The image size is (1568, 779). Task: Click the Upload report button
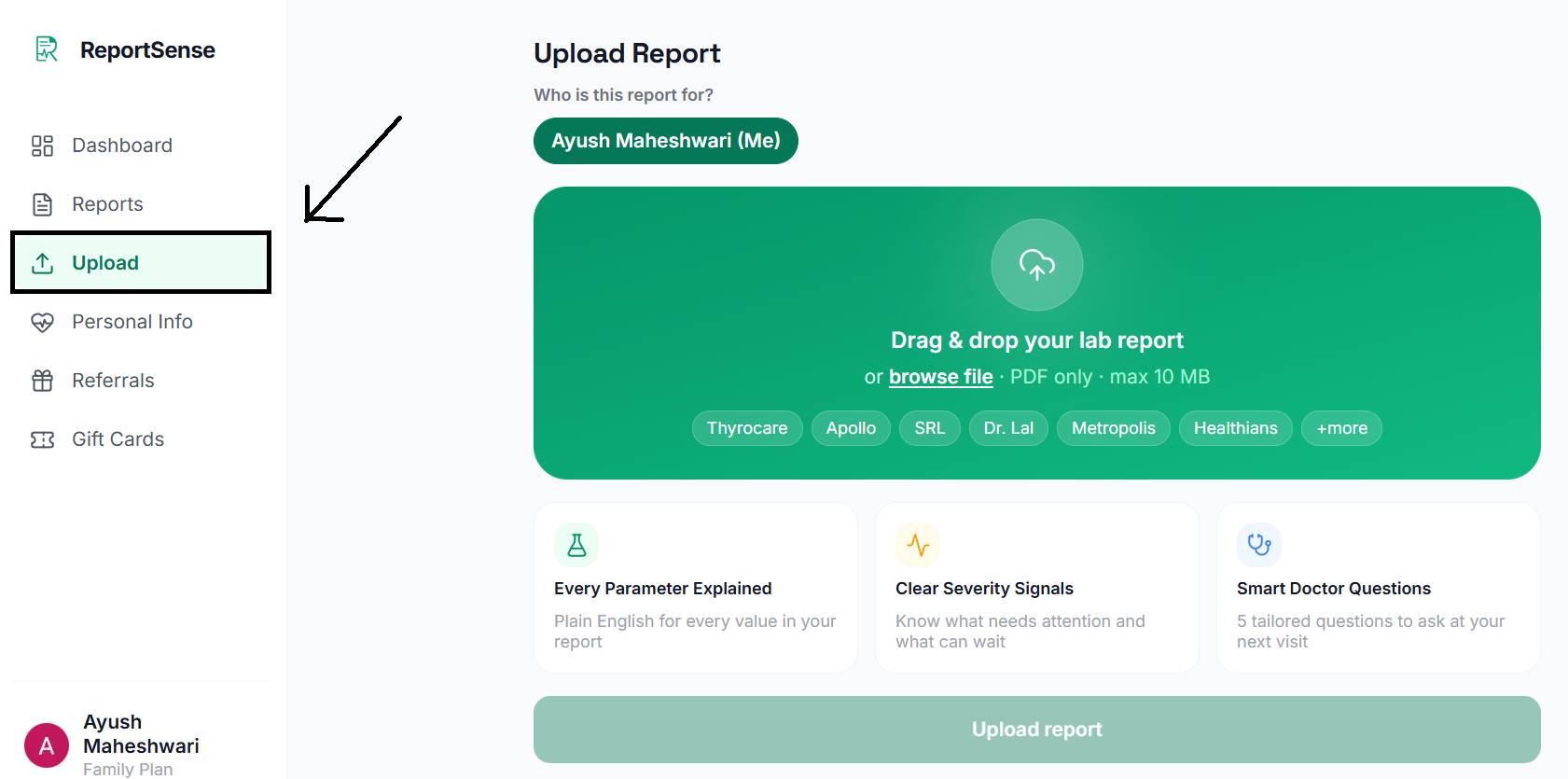(x=1036, y=730)
